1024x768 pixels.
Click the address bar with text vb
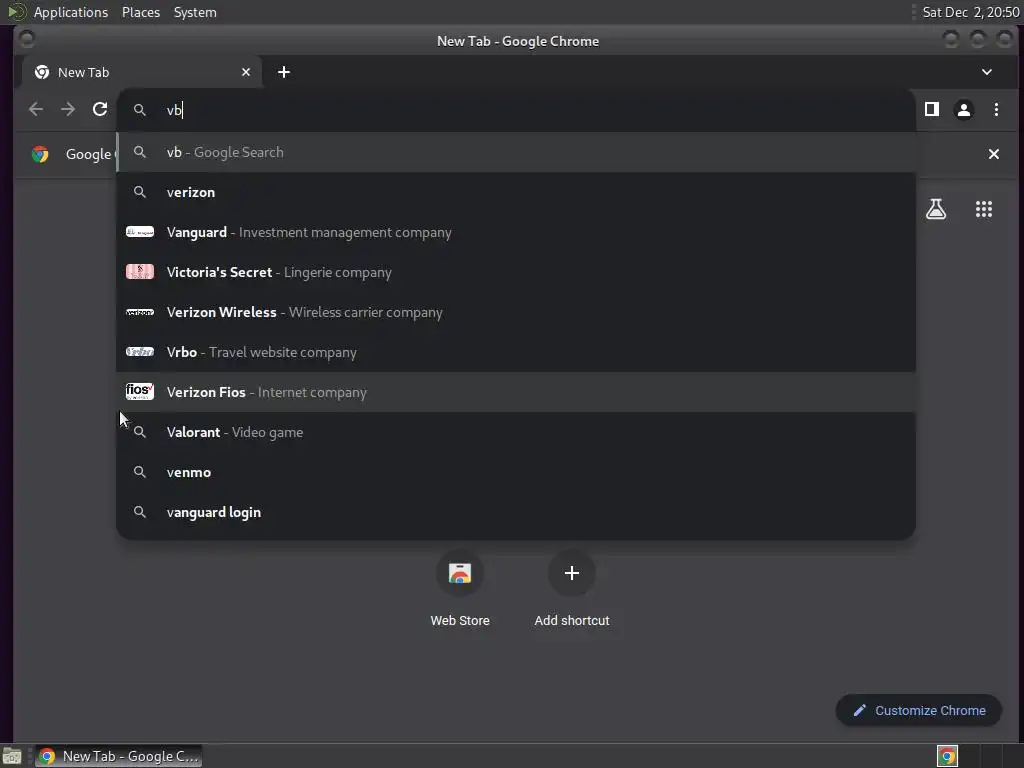click(x=516, y=110)
